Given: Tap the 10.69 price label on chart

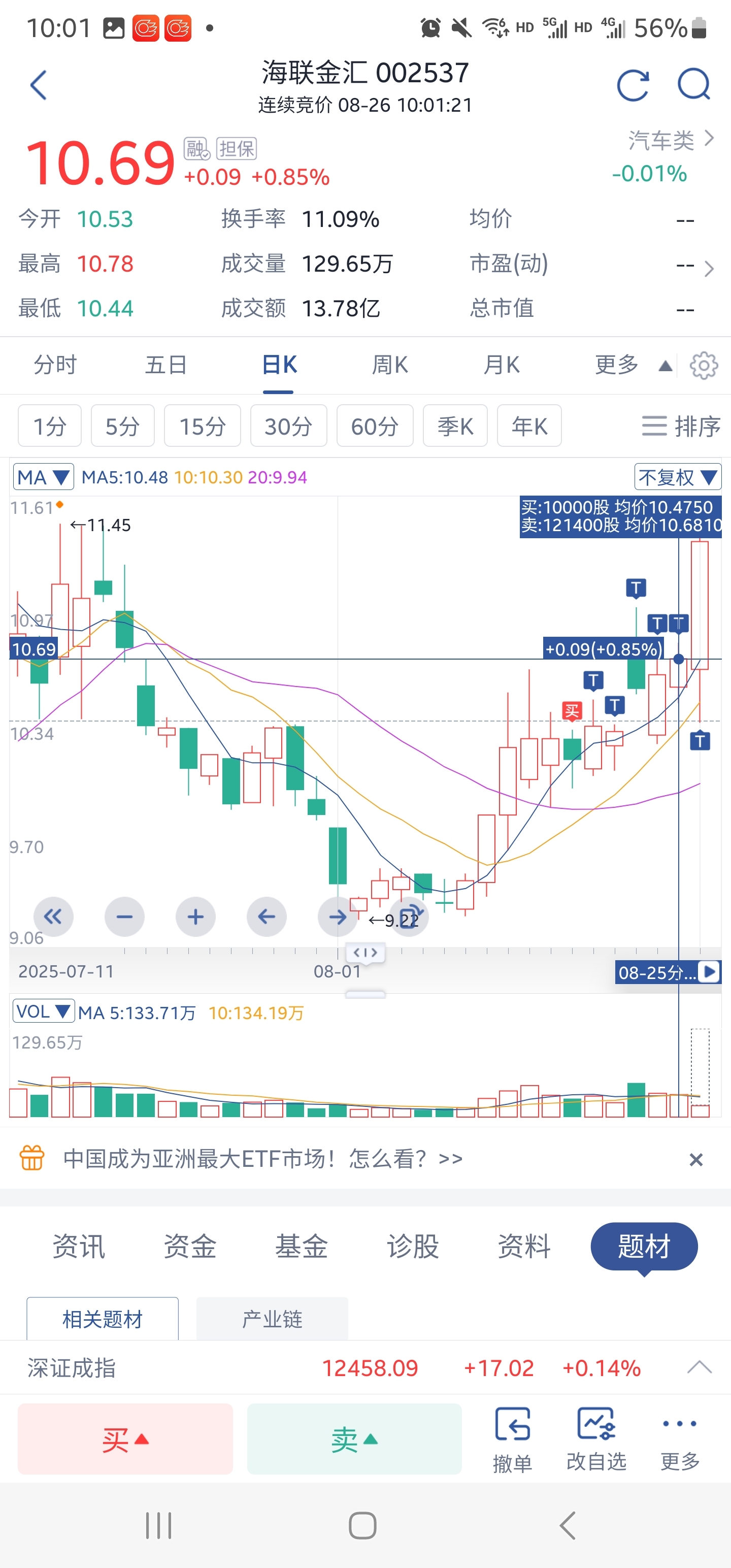Looking at the screenshot, I should point(34,649).
